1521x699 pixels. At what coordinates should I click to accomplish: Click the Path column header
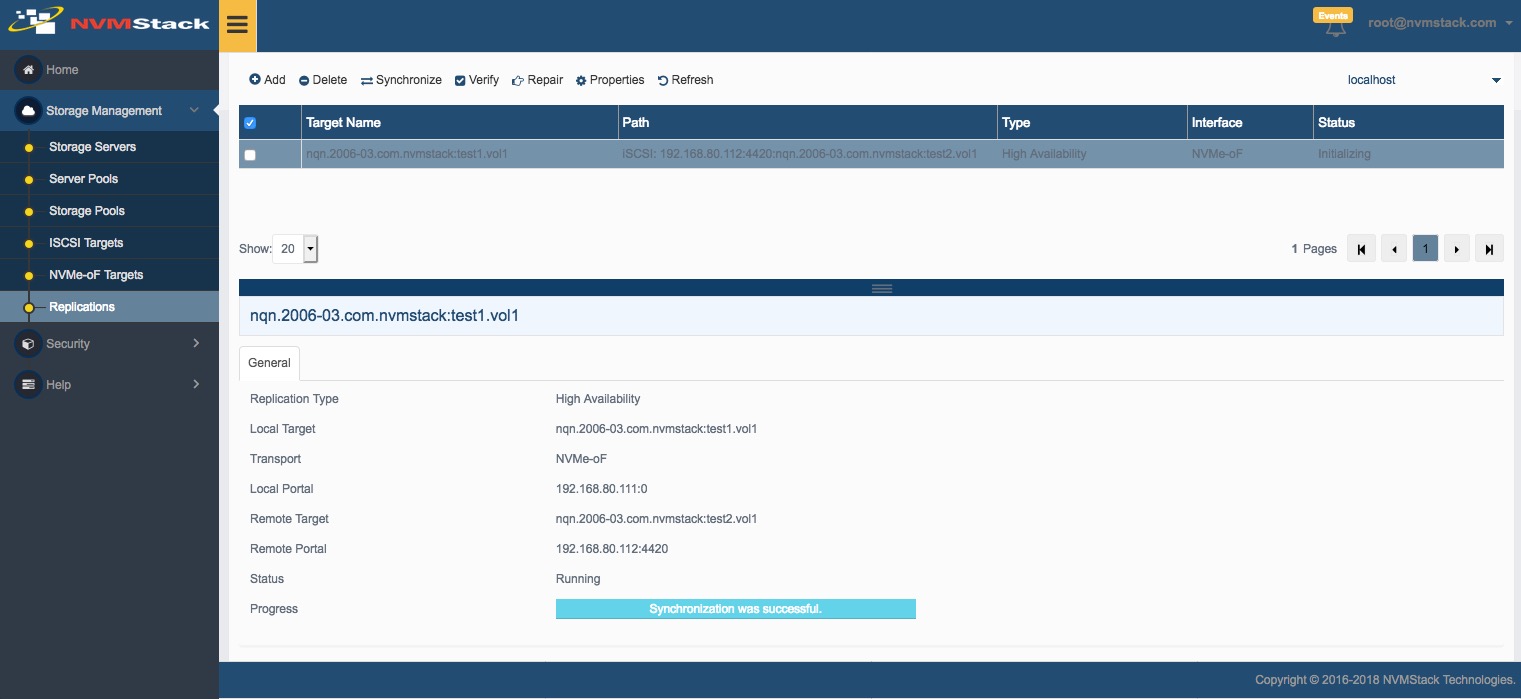coord(808,123)
